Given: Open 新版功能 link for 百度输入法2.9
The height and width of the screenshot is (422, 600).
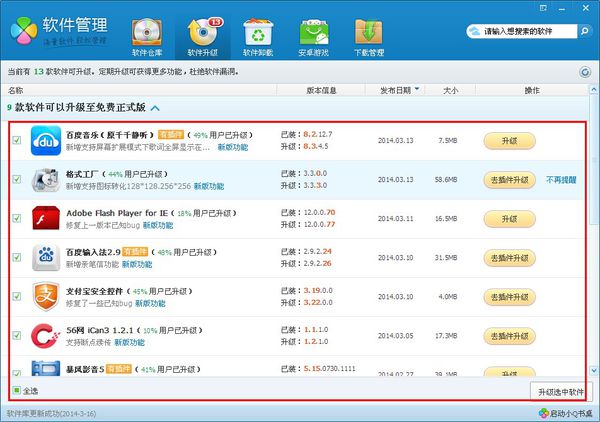Looking at the screenshot, I should 137,264.
